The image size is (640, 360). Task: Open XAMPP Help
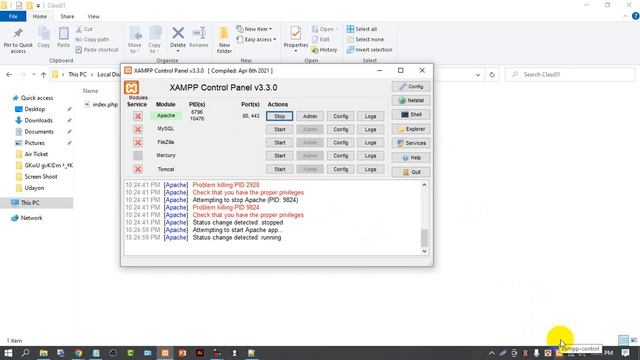click(411, 158)
